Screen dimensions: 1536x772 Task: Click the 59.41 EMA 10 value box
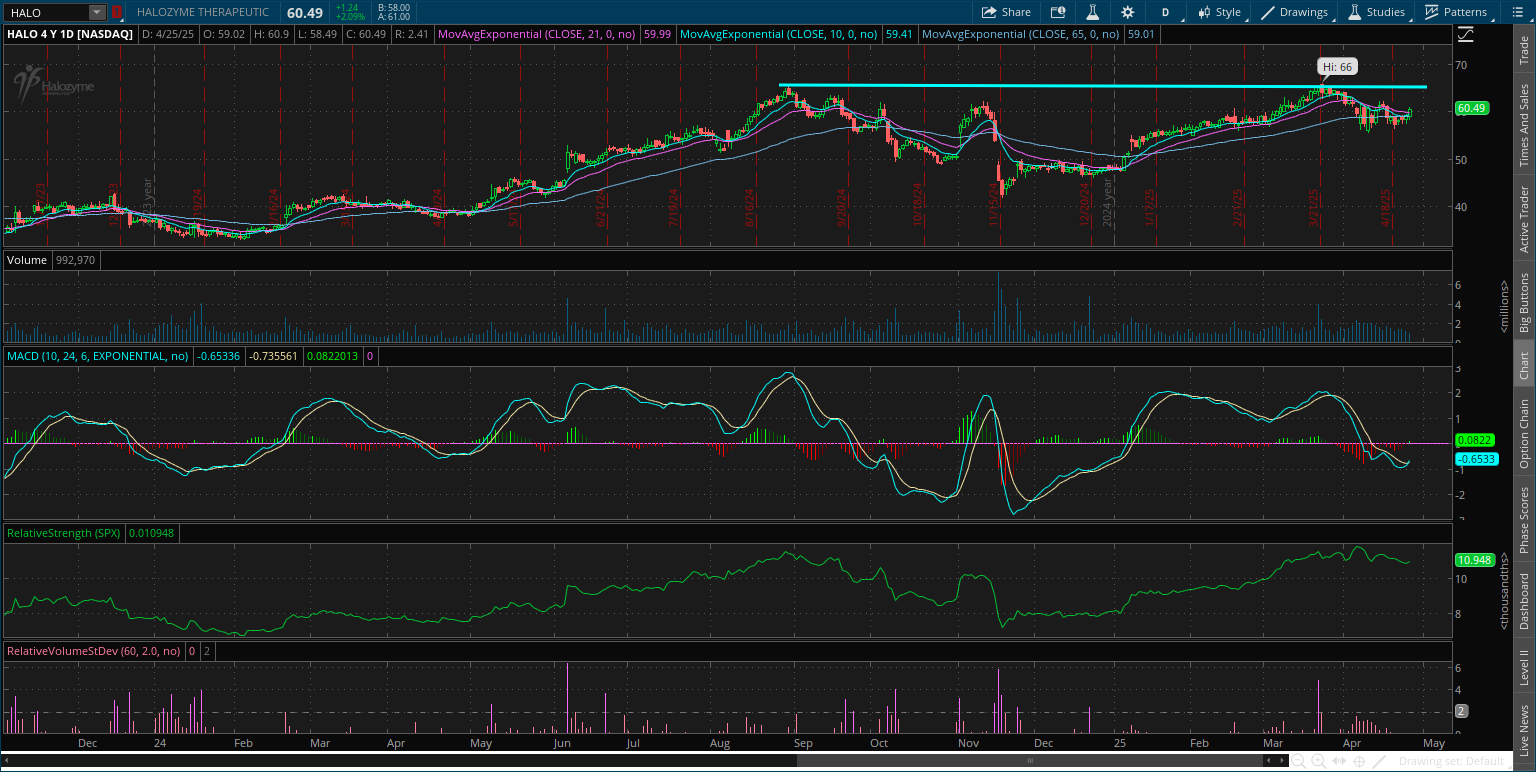[x=900, y=34]
